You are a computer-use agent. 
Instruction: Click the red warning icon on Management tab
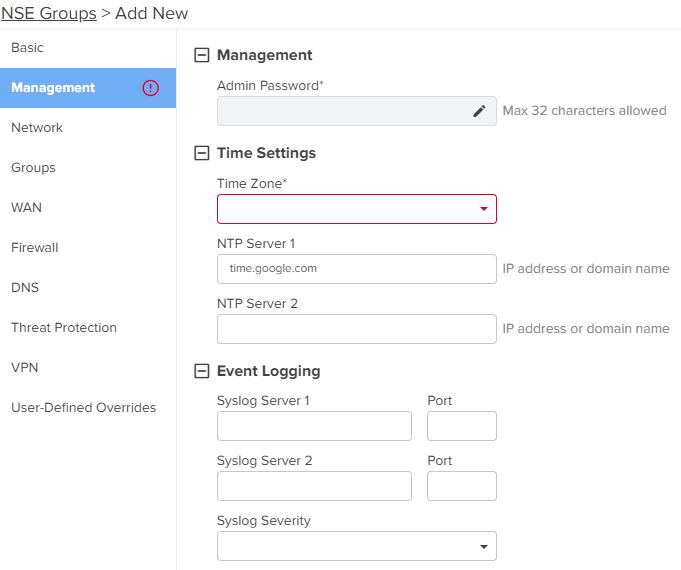(x=150, y=88)
